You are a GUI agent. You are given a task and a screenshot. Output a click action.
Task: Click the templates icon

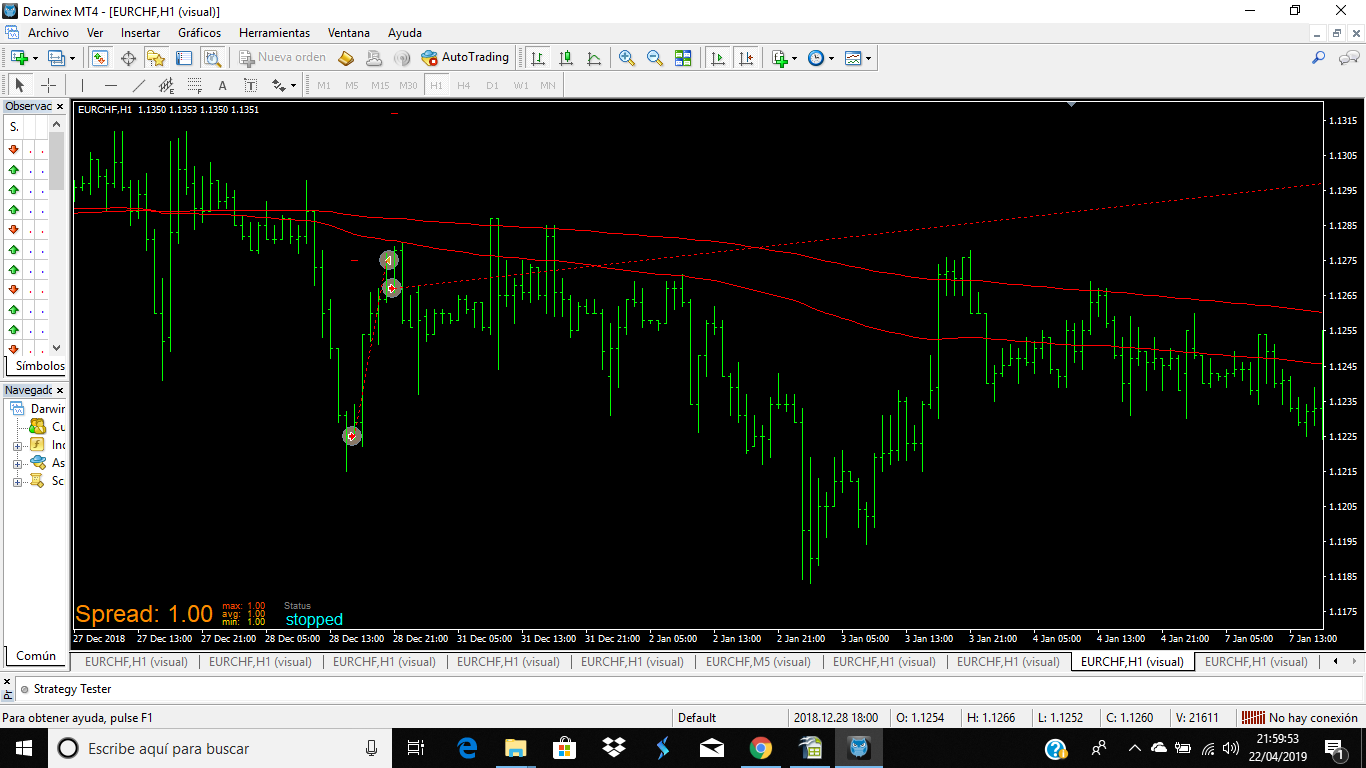tap(852, 58)
